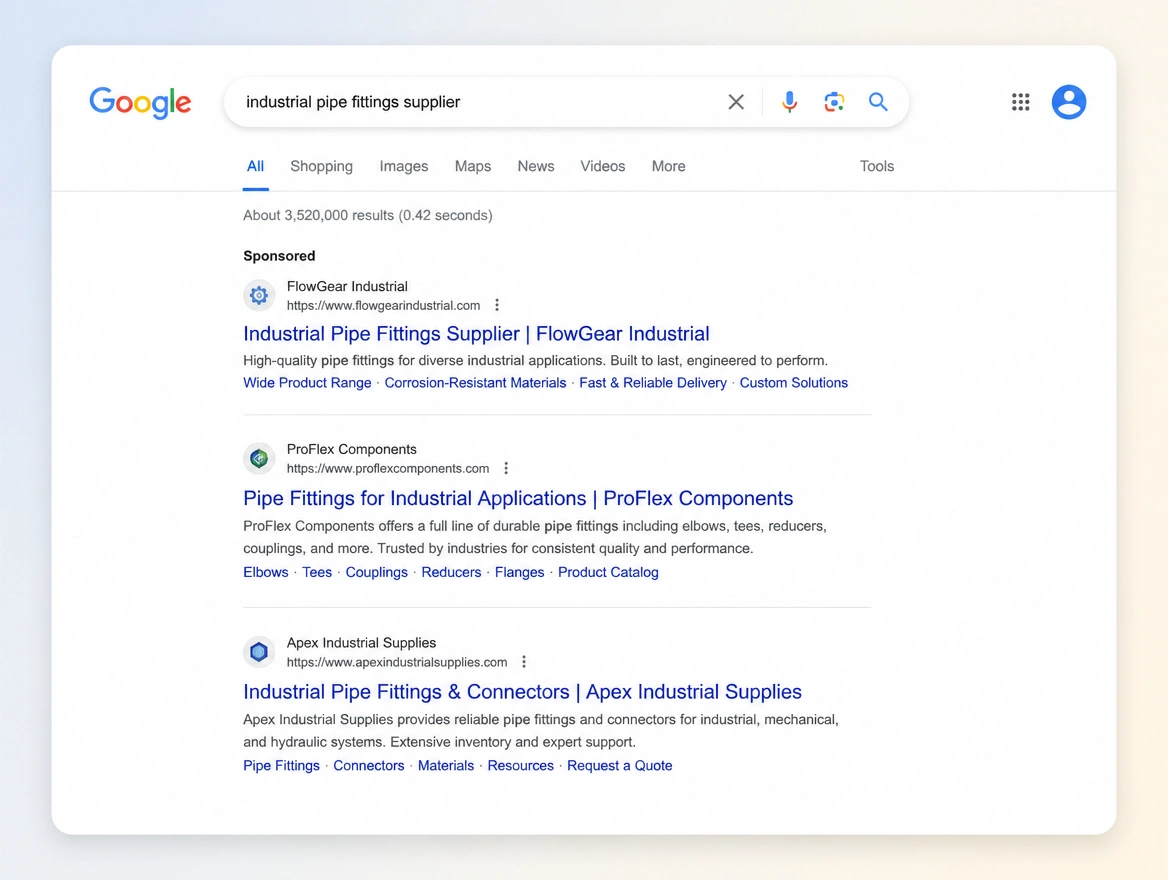1168x880 pixels.
Task: Open the Couplings sitelink
Action: pos(376,572)
